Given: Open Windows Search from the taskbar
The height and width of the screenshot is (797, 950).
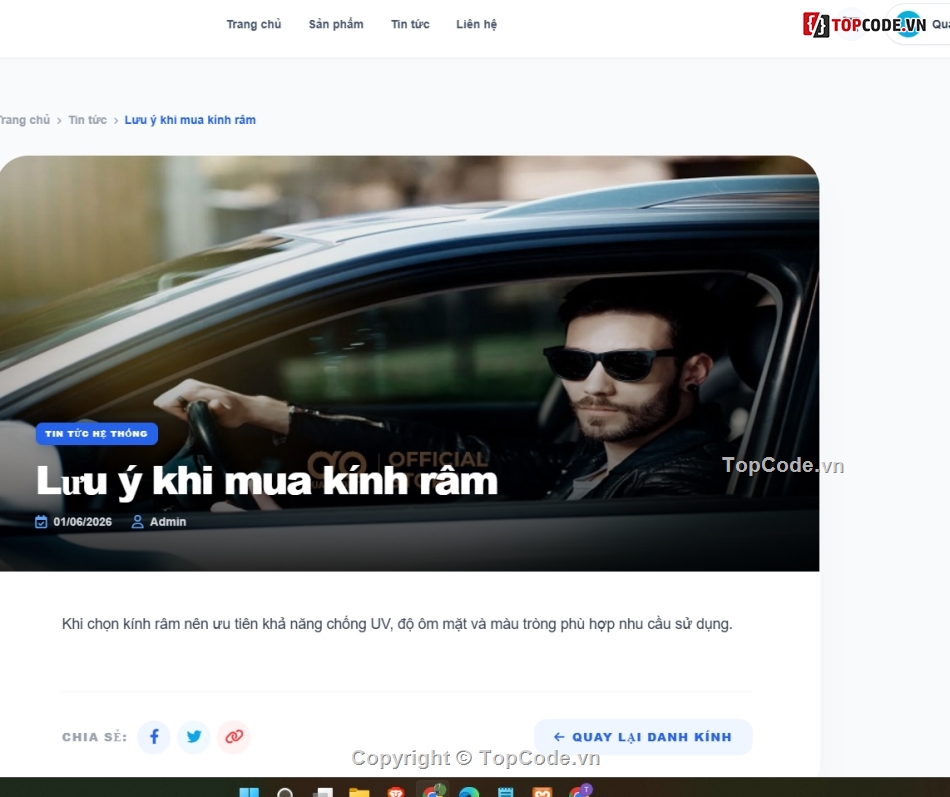Looking at the screenshot, I should pyautogui.click(x=285, y=792).
